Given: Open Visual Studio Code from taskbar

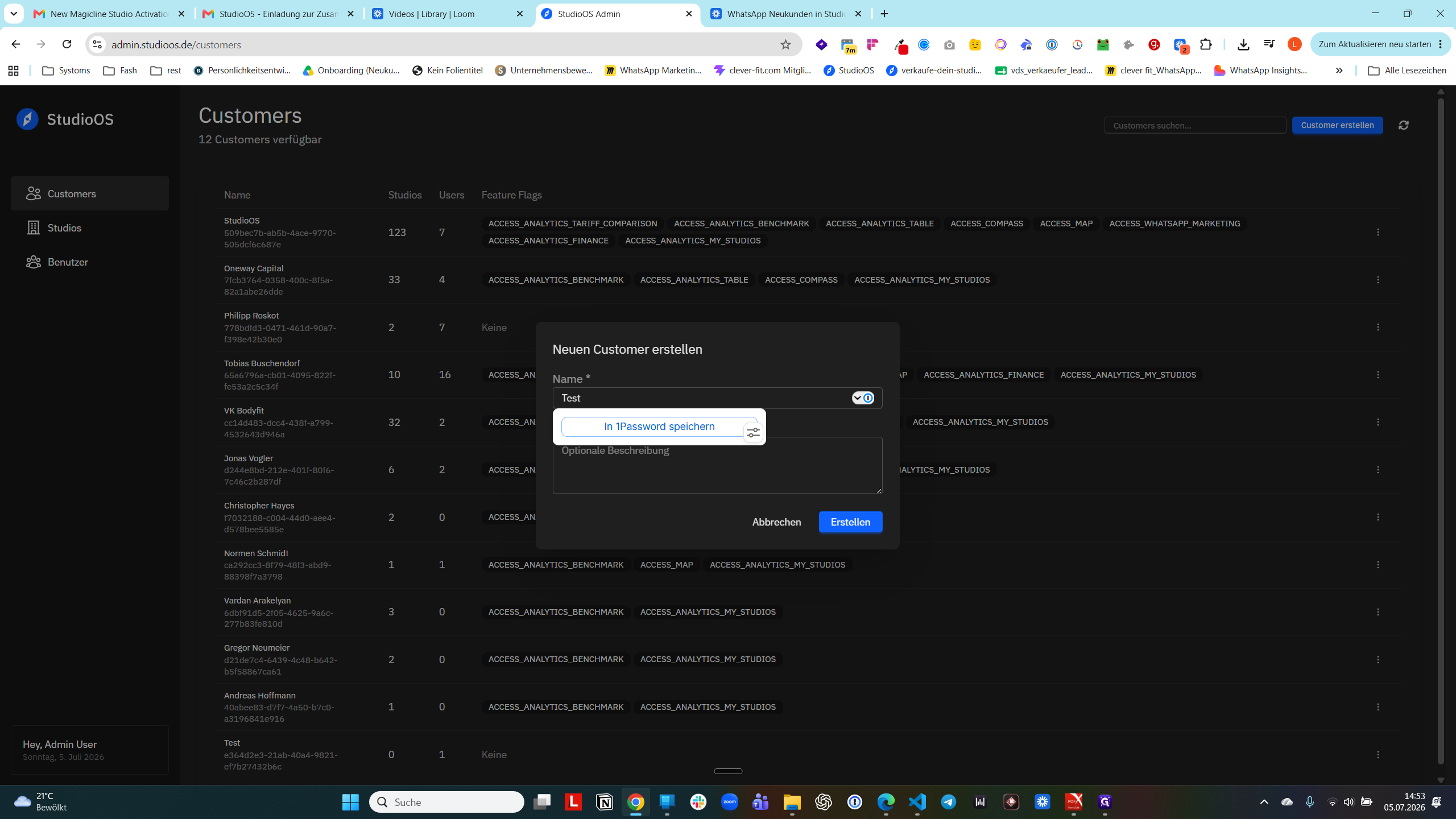Looking at the screenshot, I should (917, 802).
